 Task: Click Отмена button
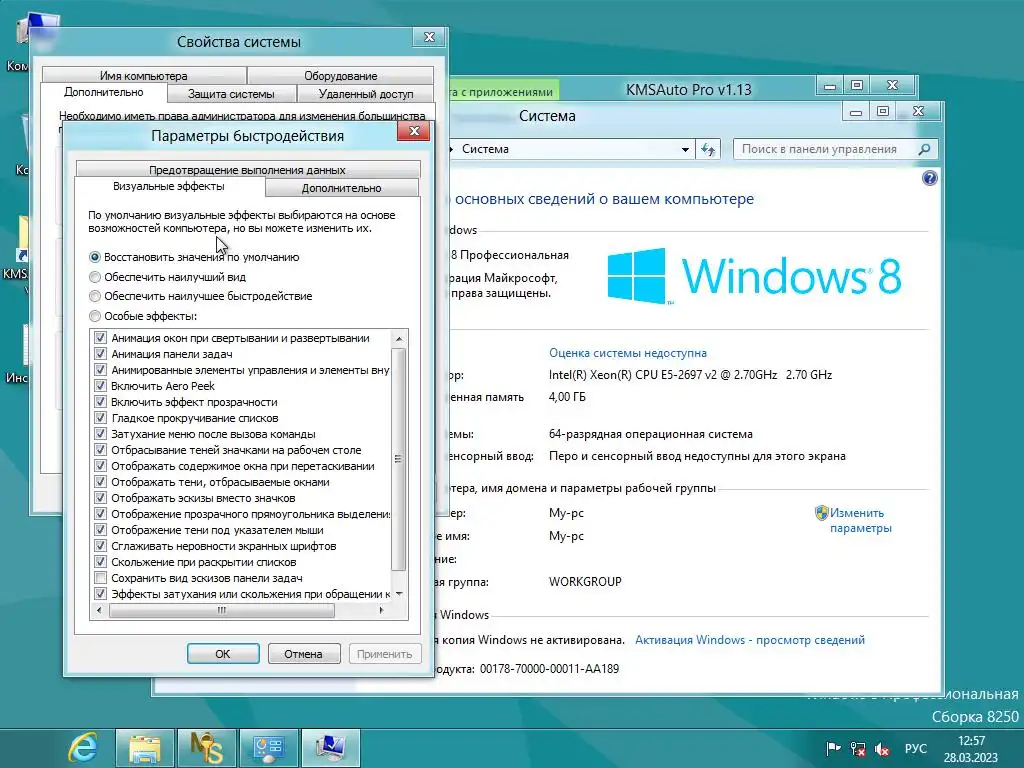point(304,654)
